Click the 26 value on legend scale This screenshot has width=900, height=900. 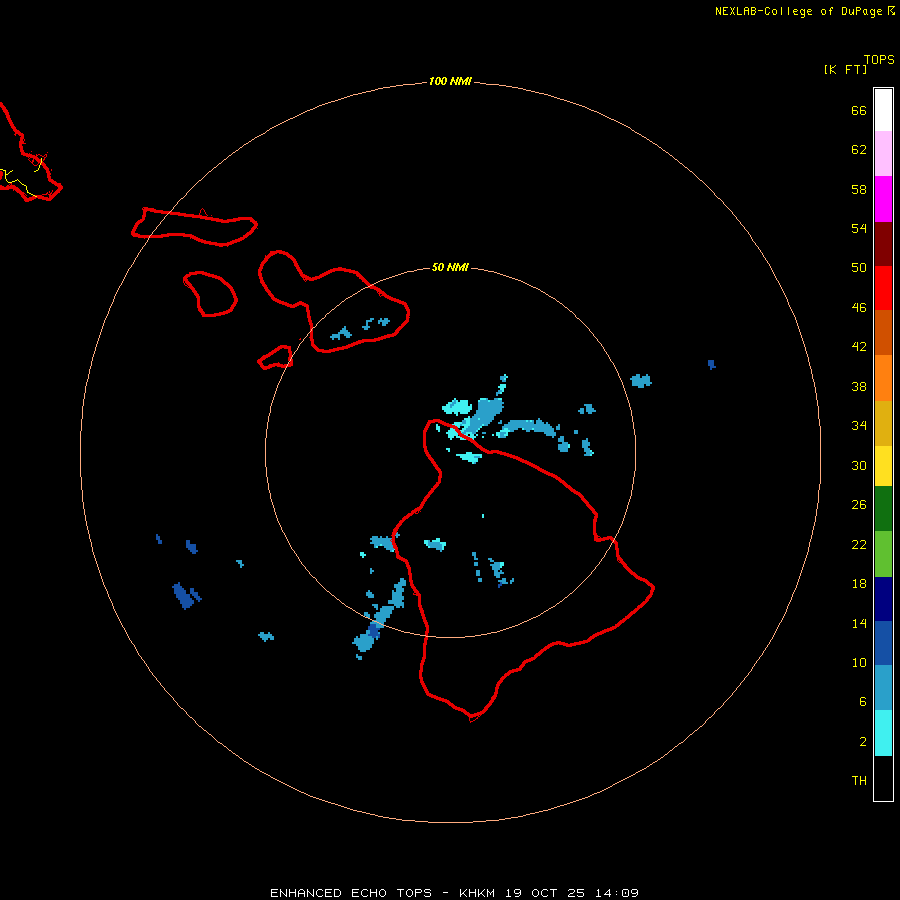tap(859, 505)
